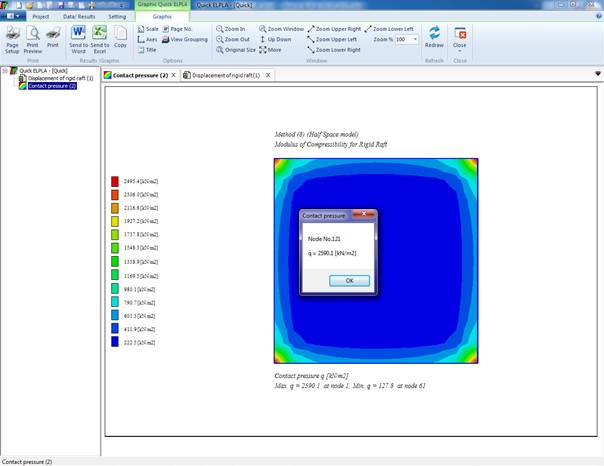Switch to the Setting ribbon tab

tap(117, 17)
